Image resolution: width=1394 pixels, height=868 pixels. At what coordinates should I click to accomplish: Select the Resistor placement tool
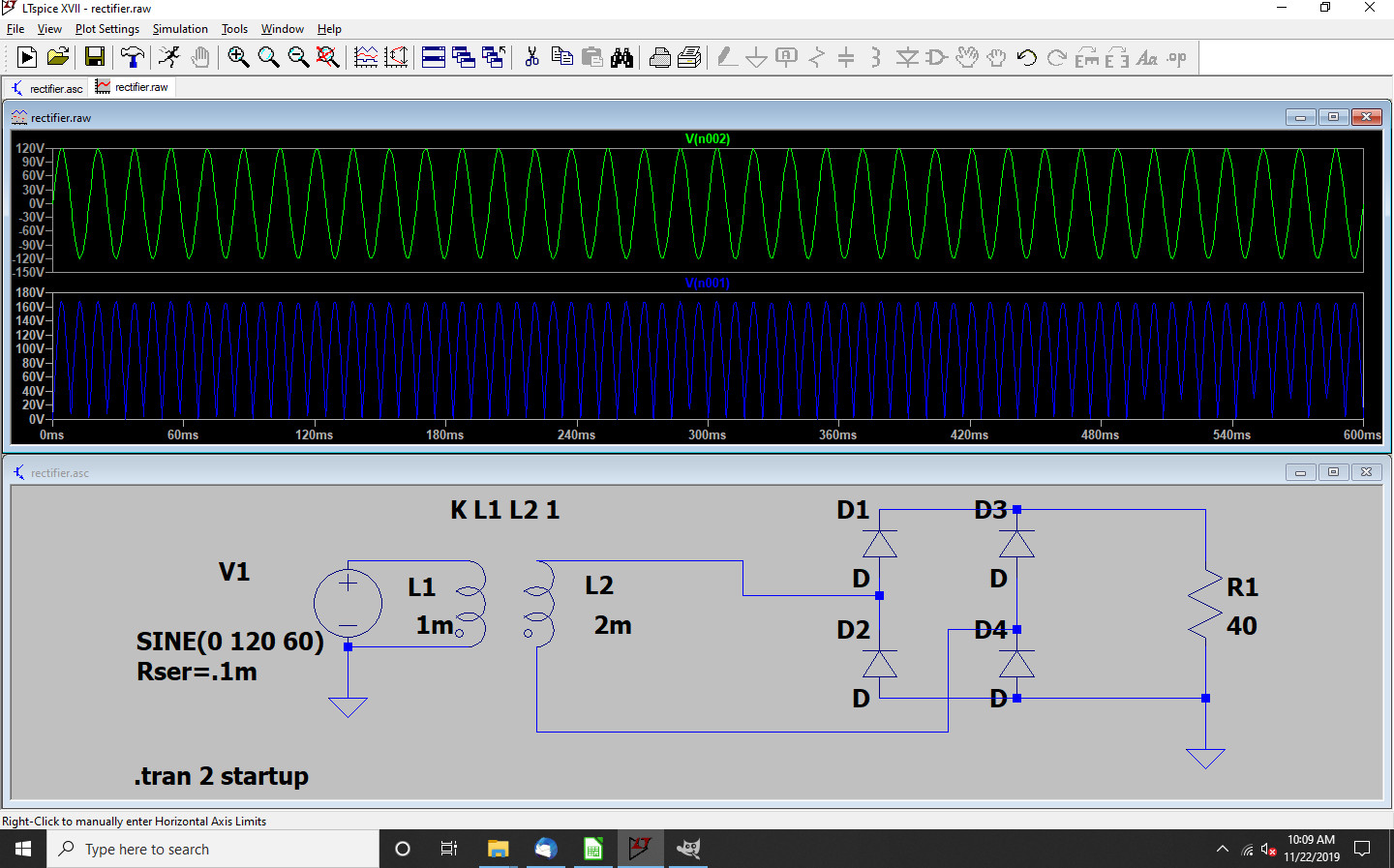coord(816,57)
